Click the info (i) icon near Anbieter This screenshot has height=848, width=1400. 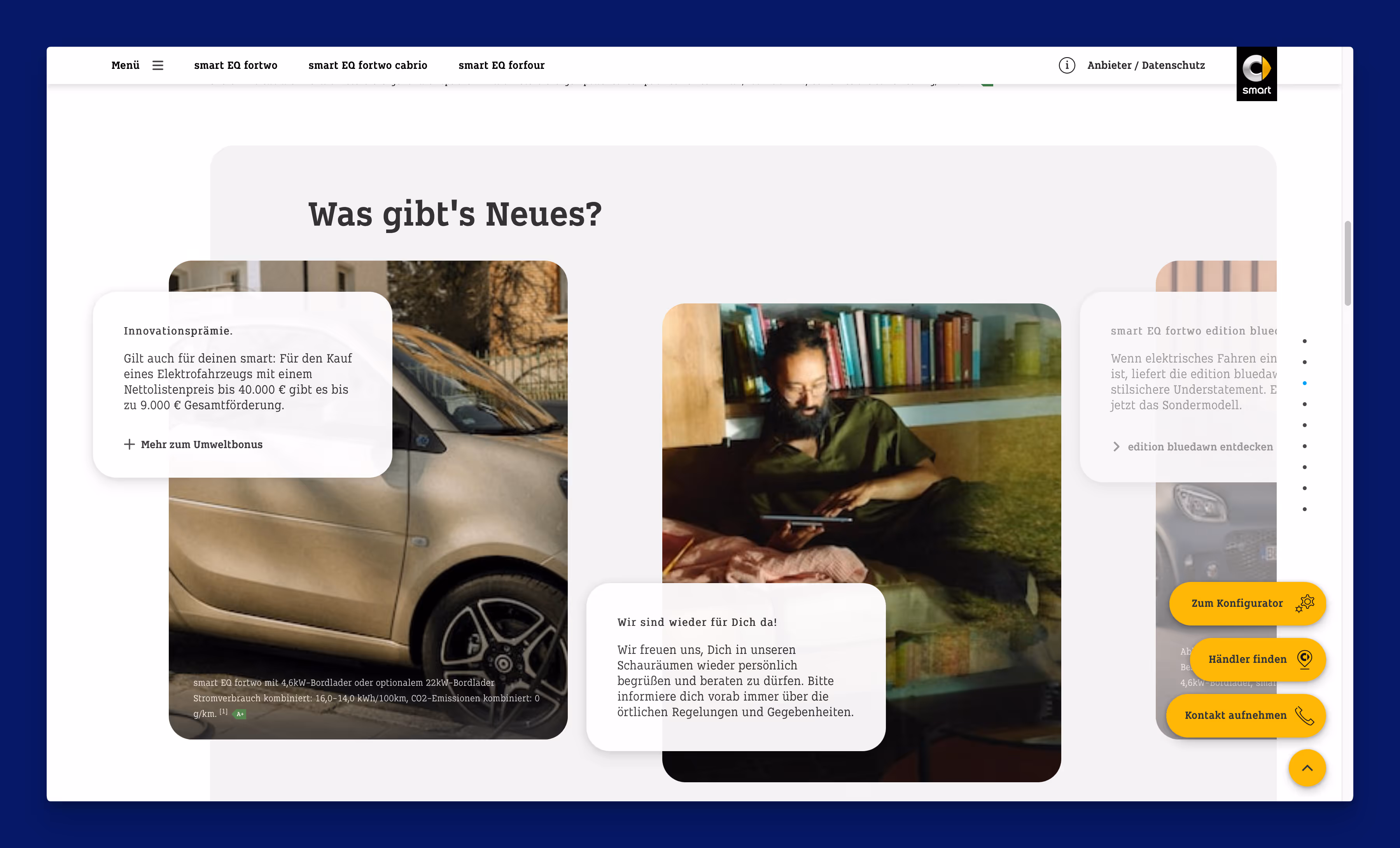1067,65
